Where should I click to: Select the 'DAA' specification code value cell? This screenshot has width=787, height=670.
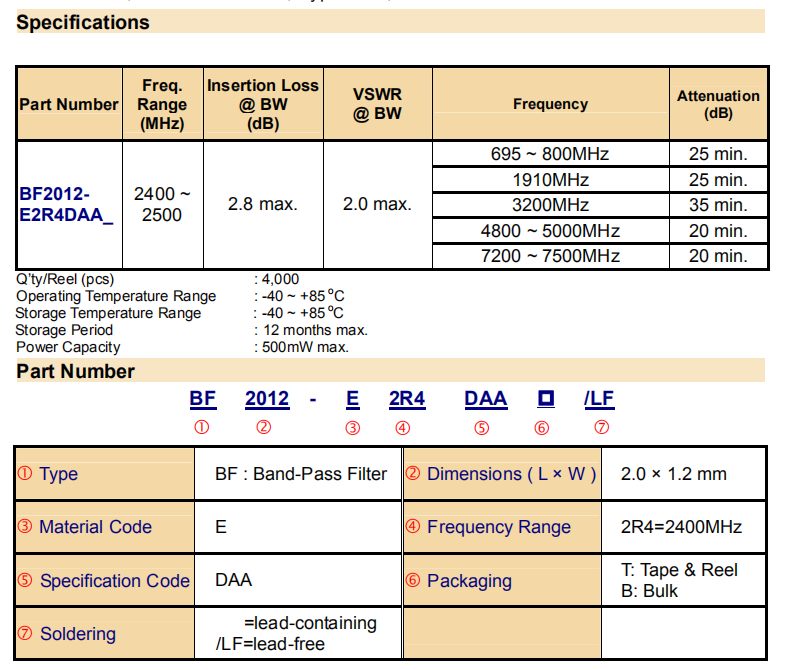tap(299, 580)
